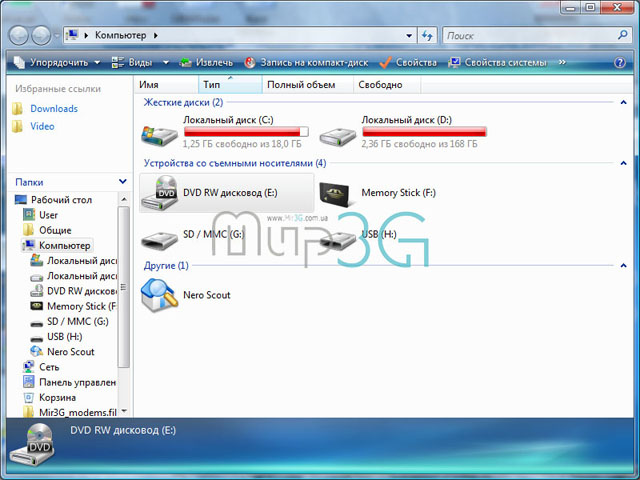The height and width of the screenshot is (480, 640).
Task: Open USB (H:) drive icon
Action: pos(337,241)
